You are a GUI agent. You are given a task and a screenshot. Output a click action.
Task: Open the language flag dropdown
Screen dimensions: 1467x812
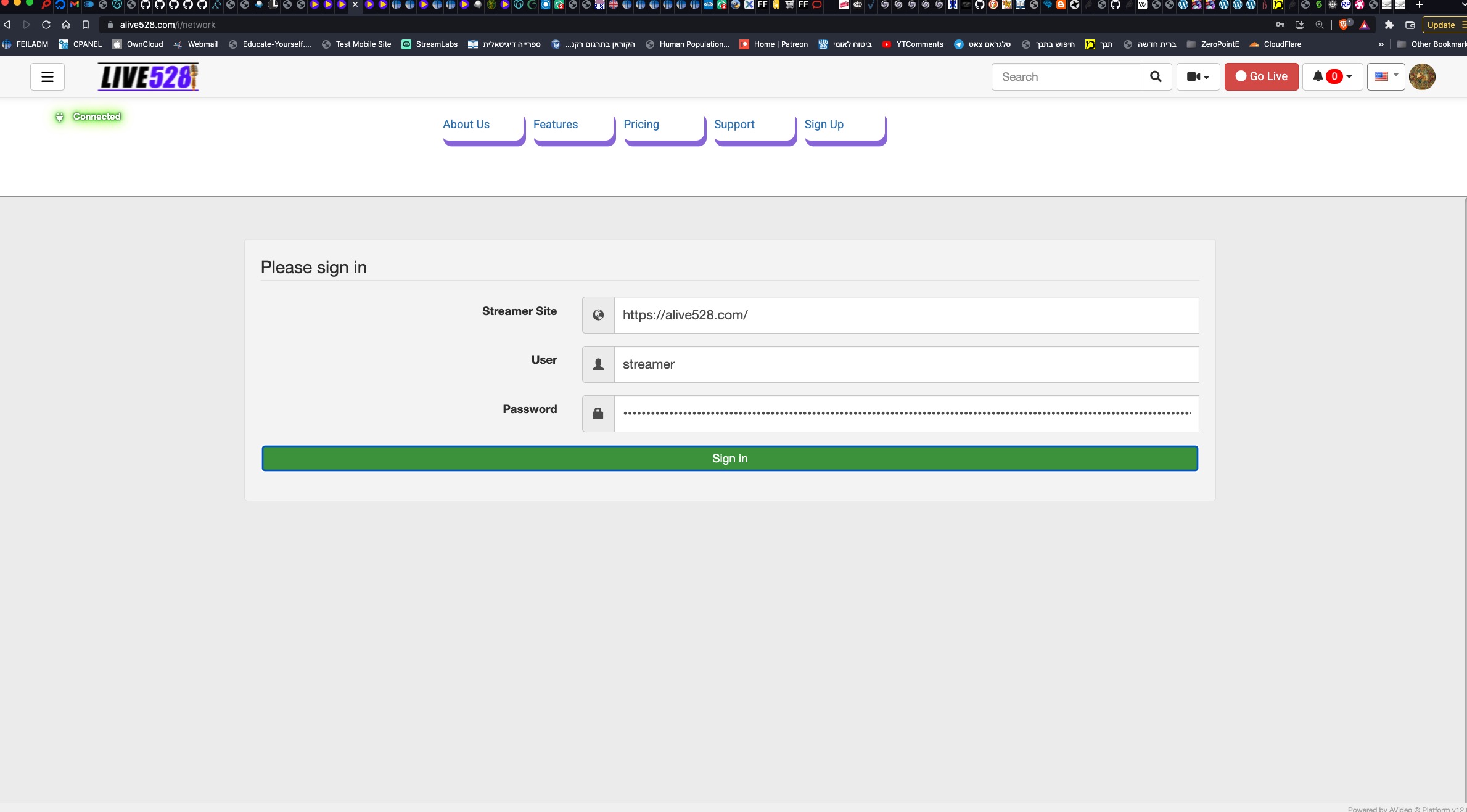pos(1386,76)
